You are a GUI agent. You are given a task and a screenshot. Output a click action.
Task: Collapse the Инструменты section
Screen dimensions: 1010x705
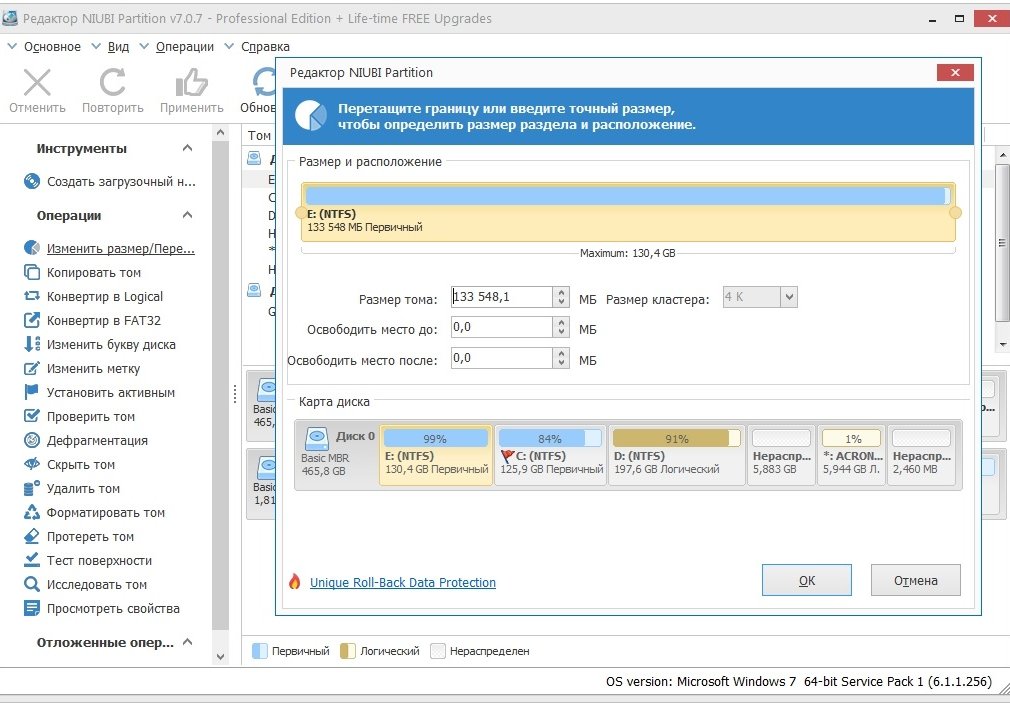[187, 148]
